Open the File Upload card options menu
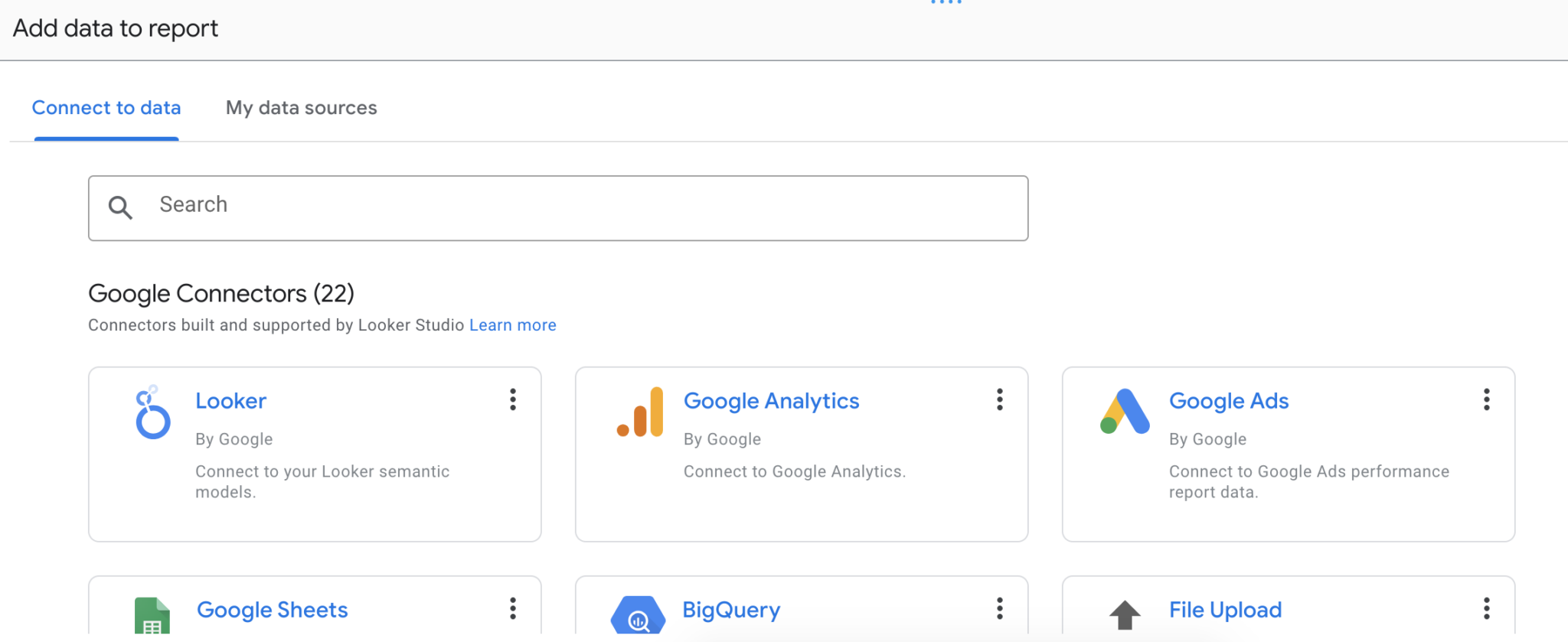This screenshot has width=1568, height=642. pos(1486,608)
